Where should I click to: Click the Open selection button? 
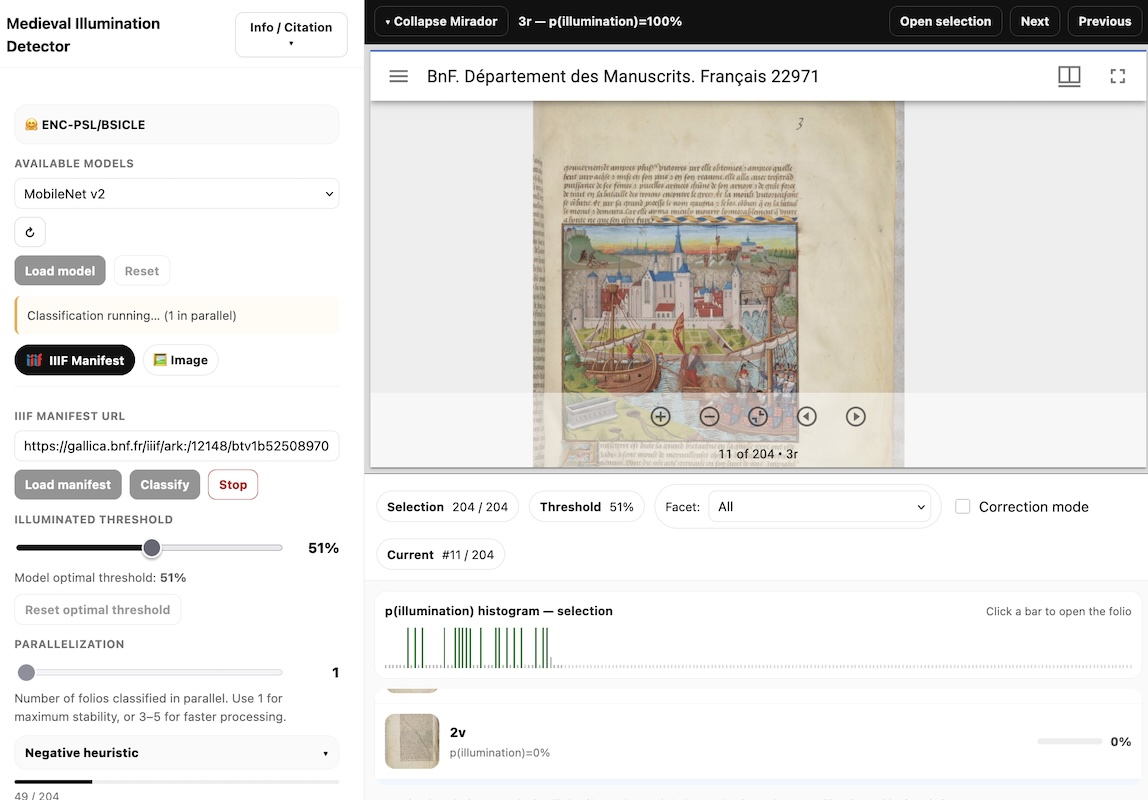[x=945, y=21]
